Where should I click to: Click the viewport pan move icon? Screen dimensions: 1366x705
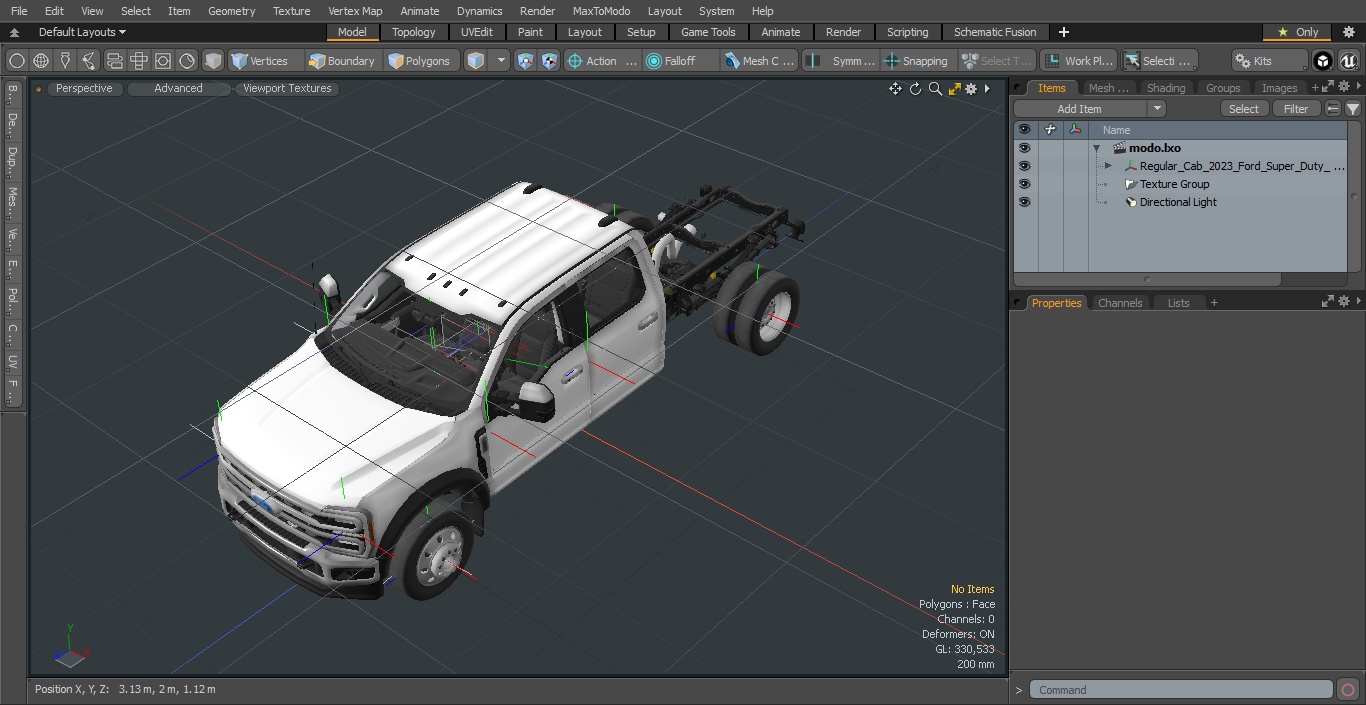pos(895,89)
